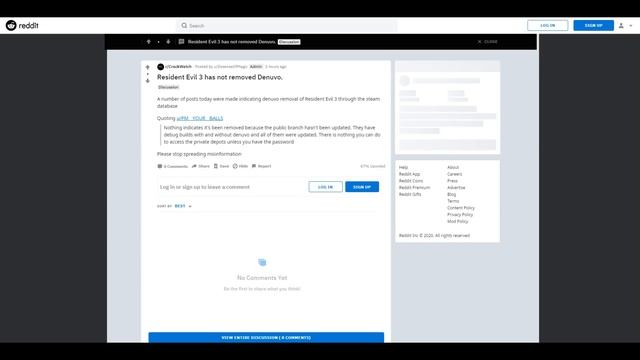The height and width of the screenshot is (360, 640).
Task: Open the Terms footer link
Action: [x=453, y=201]
